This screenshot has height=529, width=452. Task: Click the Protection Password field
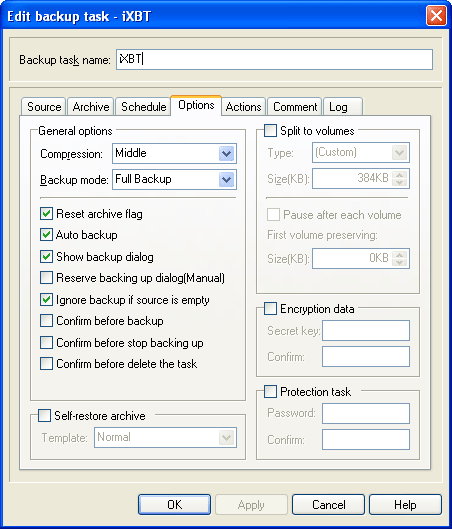366,413
